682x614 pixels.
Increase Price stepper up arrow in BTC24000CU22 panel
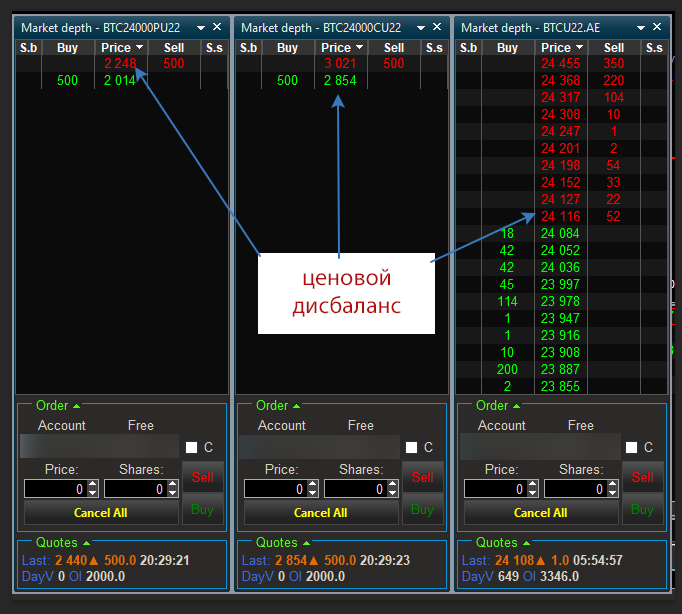(313, 484)
